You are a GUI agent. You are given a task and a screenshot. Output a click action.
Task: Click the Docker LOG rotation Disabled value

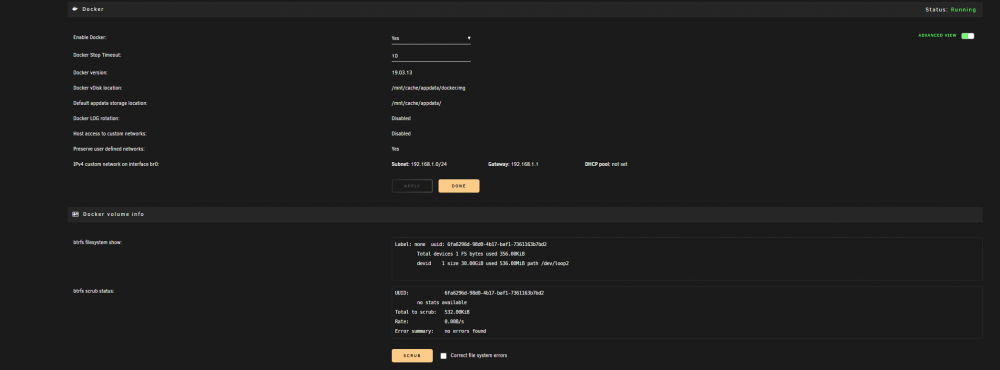(401, 119)
